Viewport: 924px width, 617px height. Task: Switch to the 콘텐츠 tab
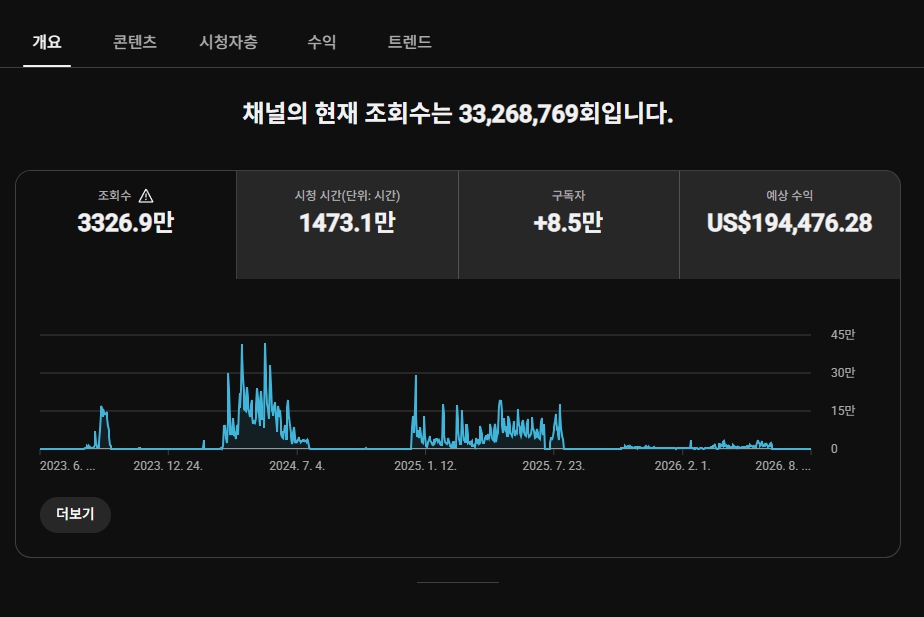click(x=135, y=42)
